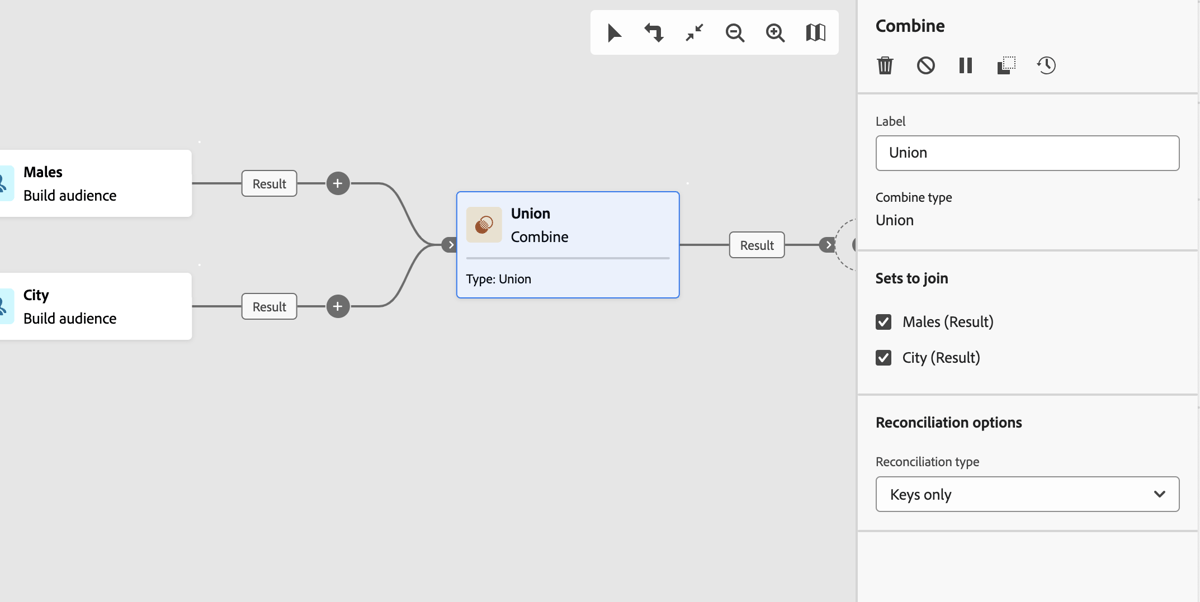Image resolution: width=1200 pixels, height=602 pixels.
Task: Copy the Union activity using the duplicate icon
Action: (1005, 65)
